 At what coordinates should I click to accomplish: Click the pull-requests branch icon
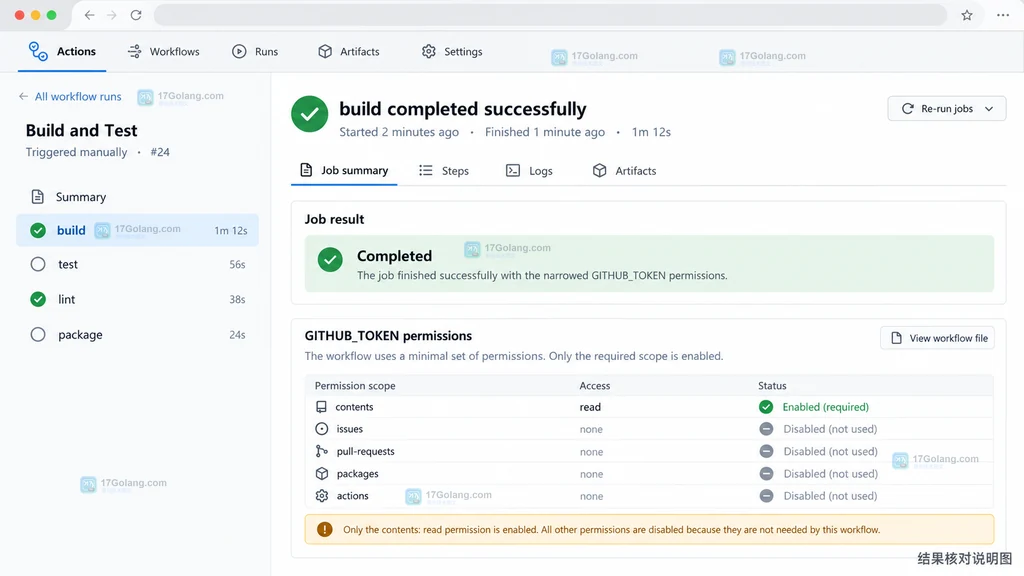click(321, 451)
